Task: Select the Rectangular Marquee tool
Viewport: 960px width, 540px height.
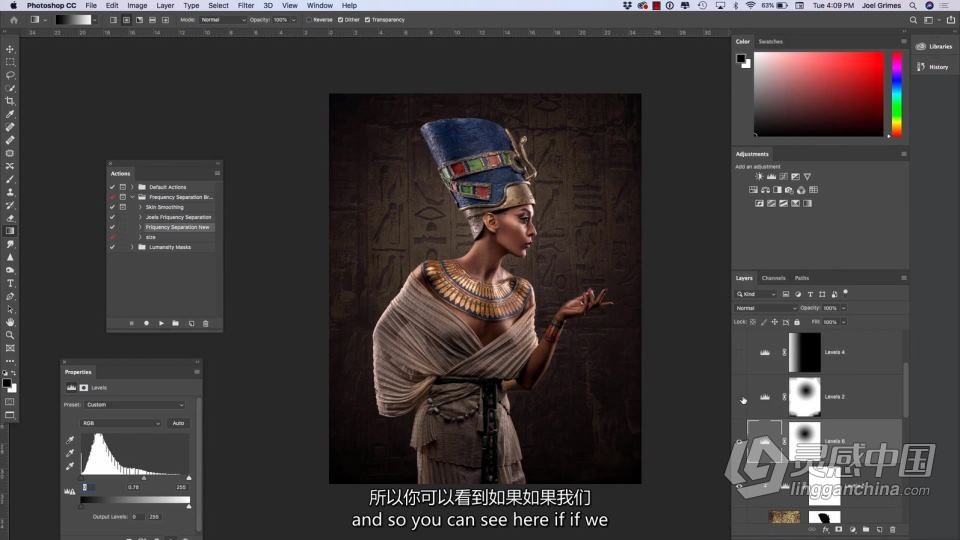Action: pos(10,62)
